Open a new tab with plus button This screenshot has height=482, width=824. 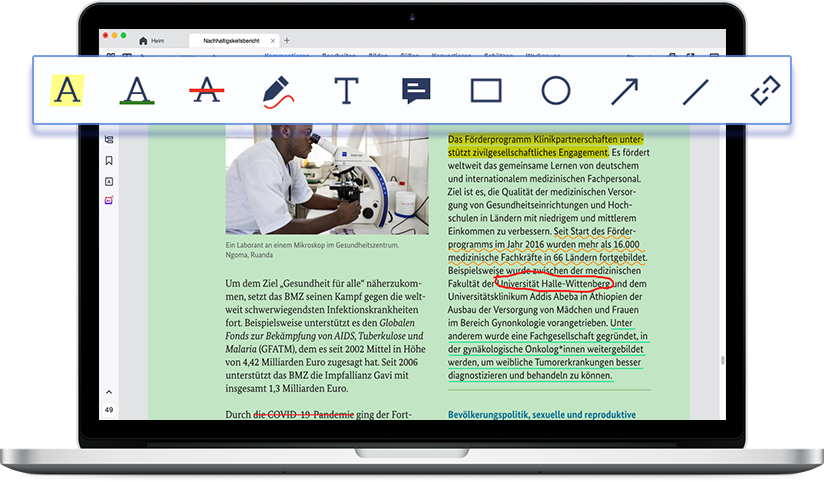pos(287,41)
